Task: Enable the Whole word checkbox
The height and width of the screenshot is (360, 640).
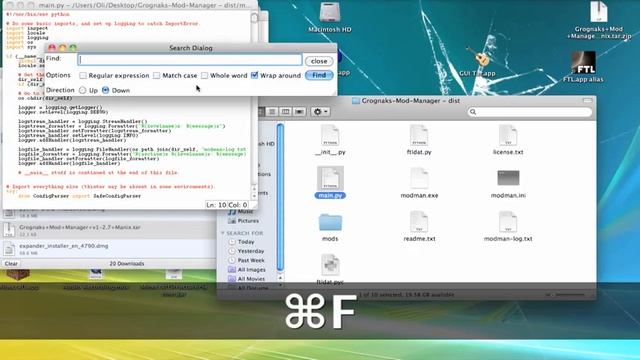Action: pos(204,76)
